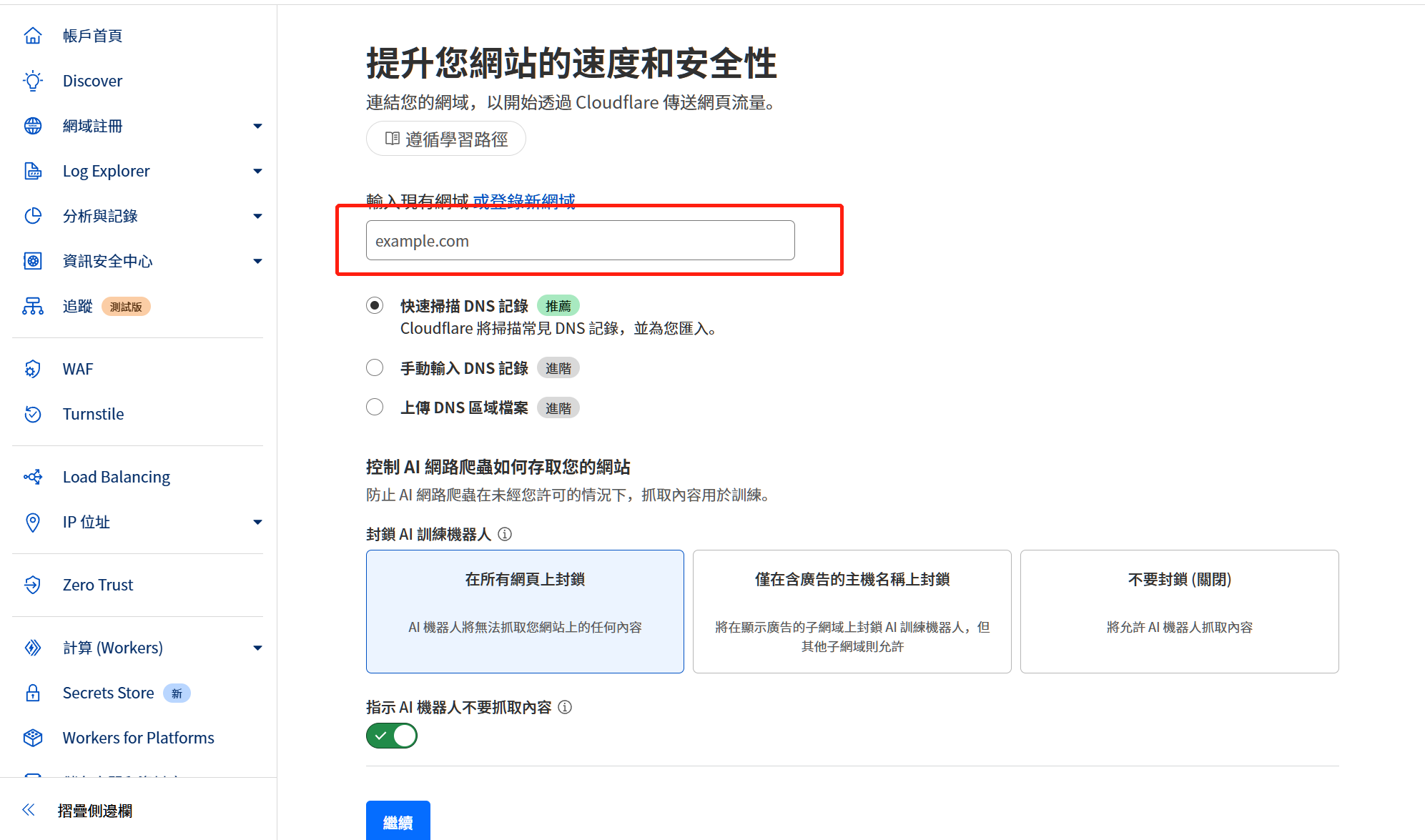Open the 追蹤 beta menu item
This screenshot has height=840, width=1425.
(x=78, y=307)
